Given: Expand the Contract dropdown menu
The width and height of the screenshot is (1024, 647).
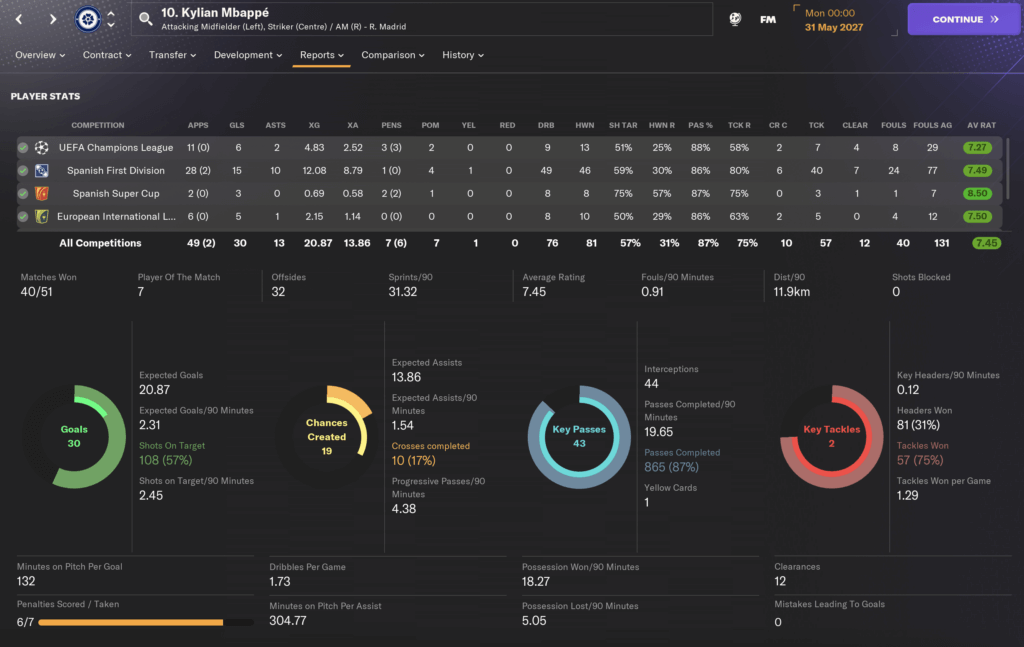Looking at the screenshot, I should [107, 55].
